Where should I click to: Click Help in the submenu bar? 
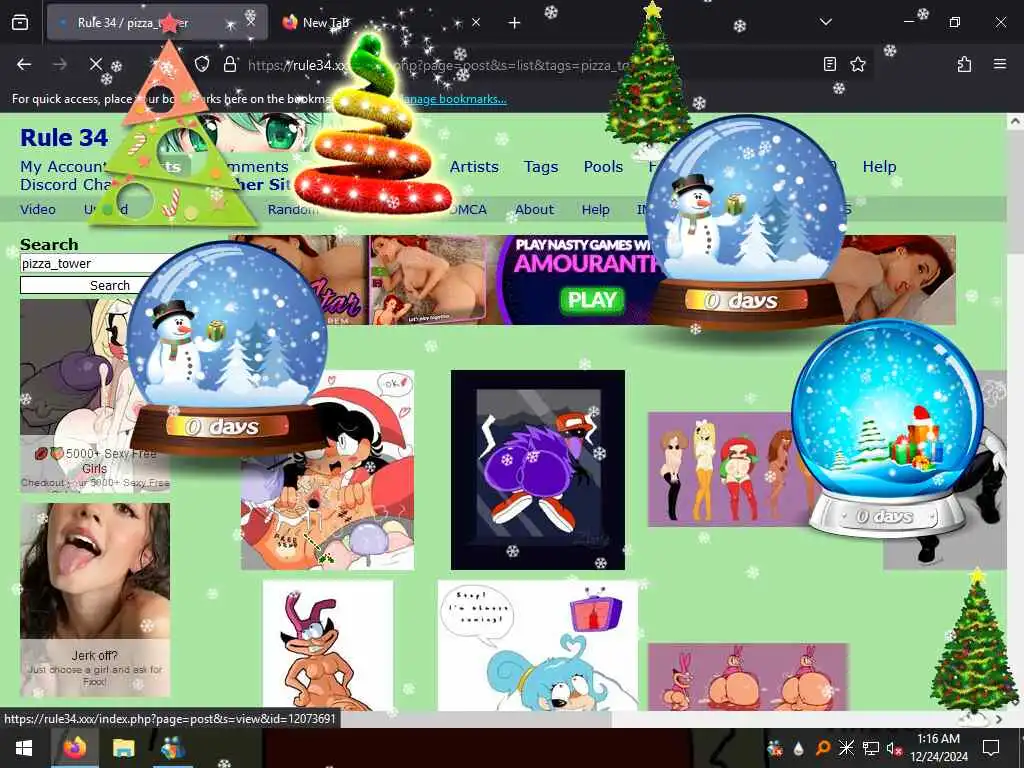tap(595, 210)
